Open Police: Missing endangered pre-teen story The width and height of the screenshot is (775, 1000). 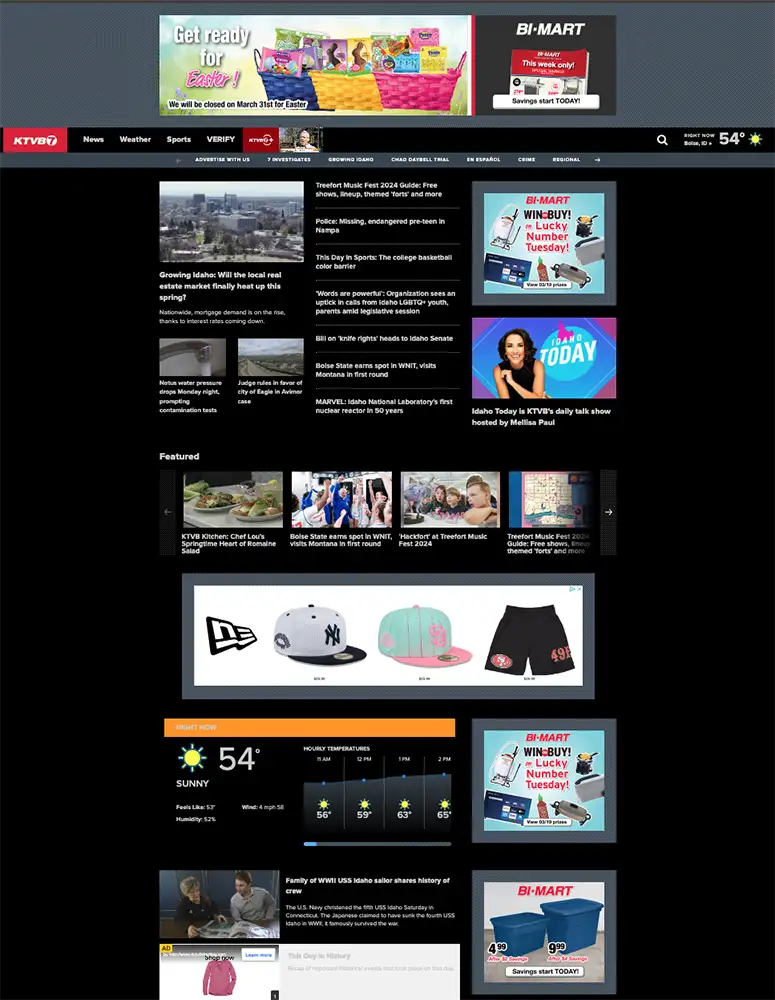point(380,226)
